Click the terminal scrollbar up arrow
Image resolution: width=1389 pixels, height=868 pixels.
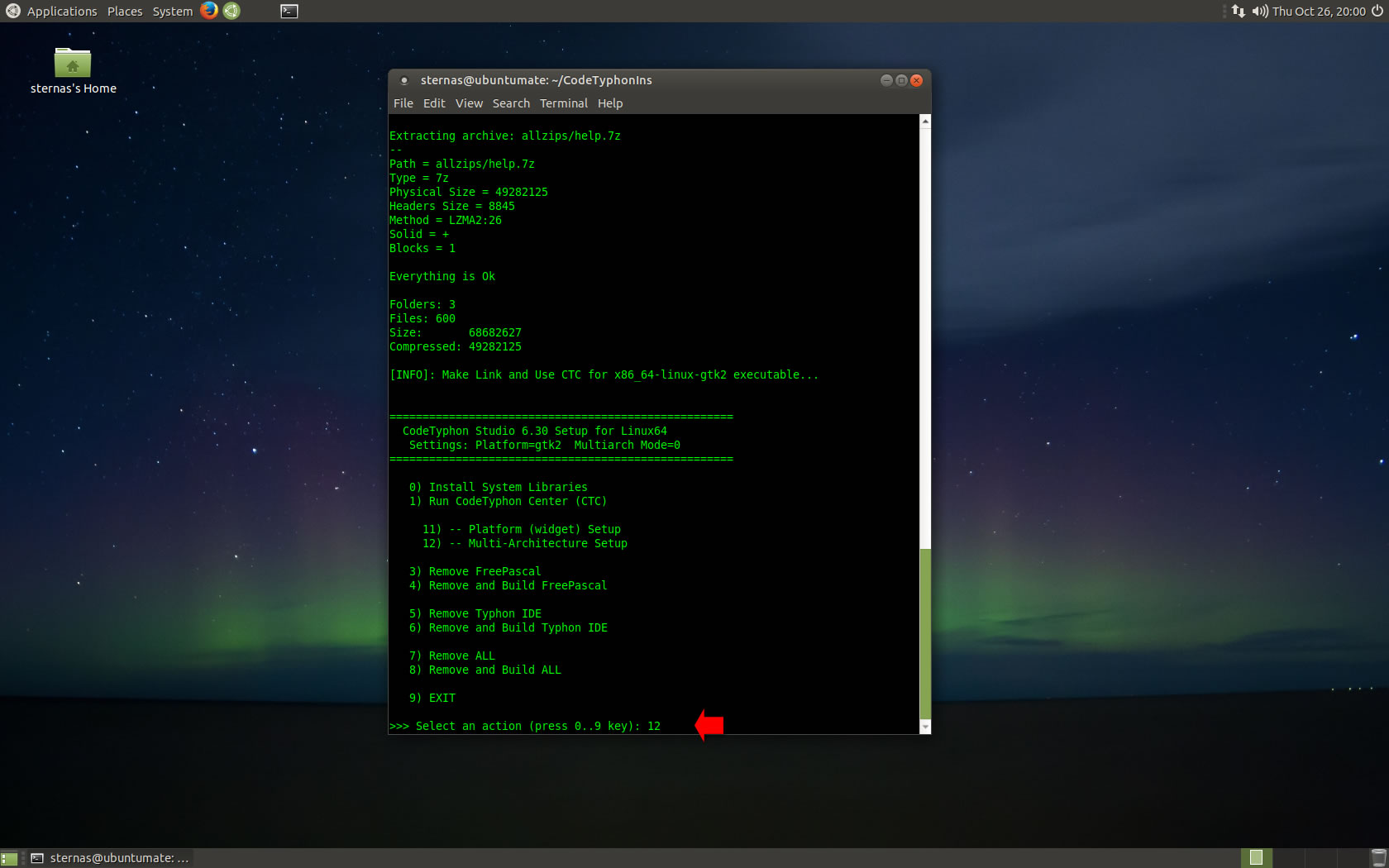pyautogui.click(x=925, y=122)
